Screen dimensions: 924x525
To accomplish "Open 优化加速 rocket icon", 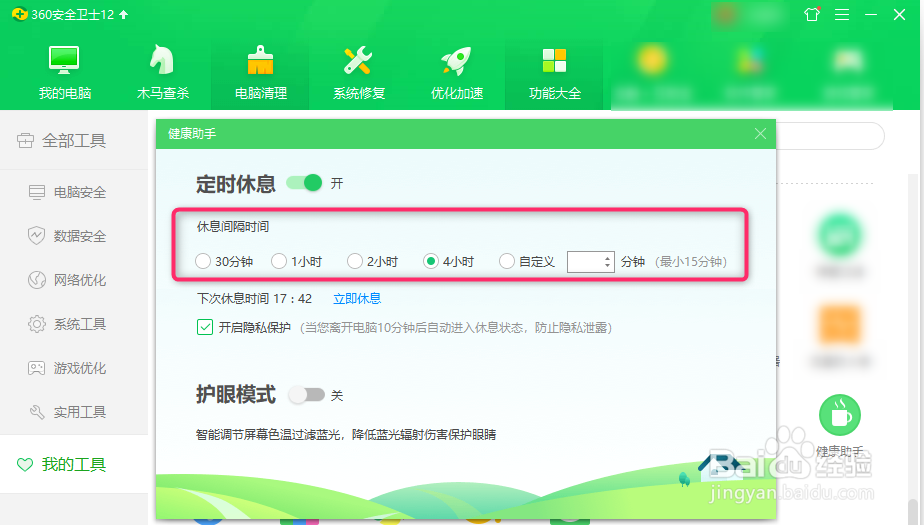I will 456,60.
